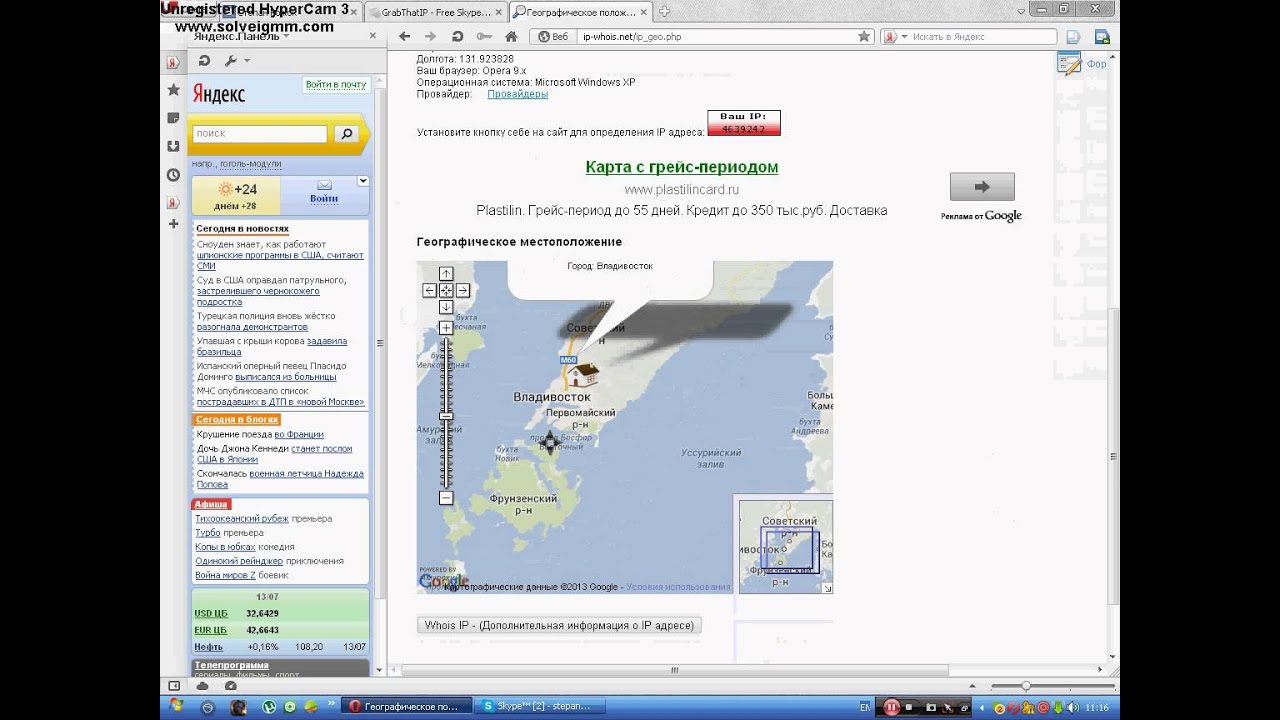1280x720 pixels.
Task: Close the GrabThatIP tab
Action: [499, 12]
